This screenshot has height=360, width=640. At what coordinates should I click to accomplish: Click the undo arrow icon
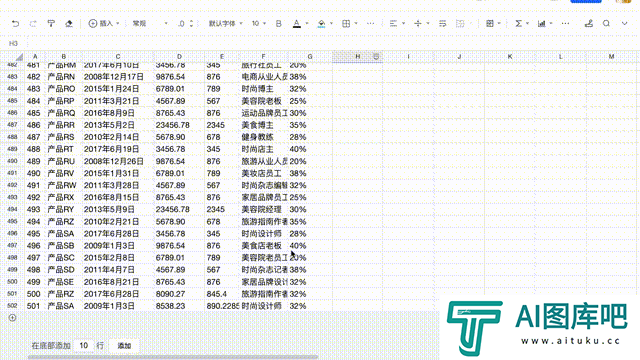(x=16, y=24)
